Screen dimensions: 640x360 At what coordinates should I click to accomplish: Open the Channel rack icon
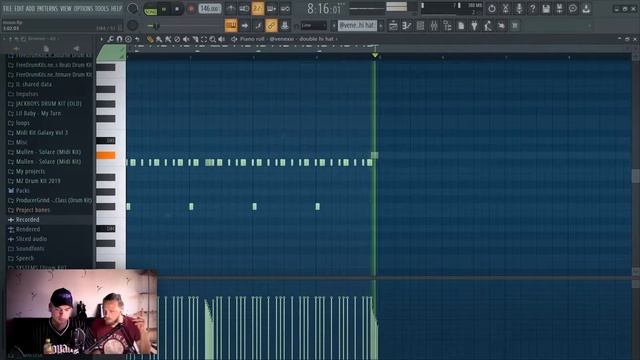420,26
